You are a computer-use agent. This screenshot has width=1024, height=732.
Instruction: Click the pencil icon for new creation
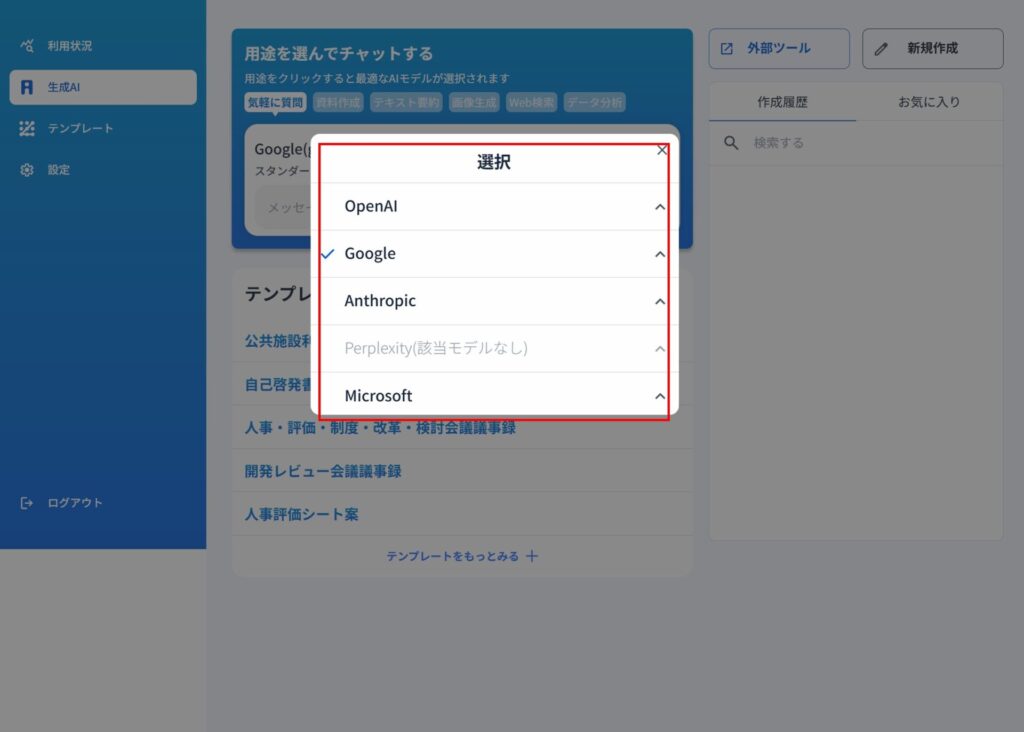pyautogui.click(x=881, y=48)
